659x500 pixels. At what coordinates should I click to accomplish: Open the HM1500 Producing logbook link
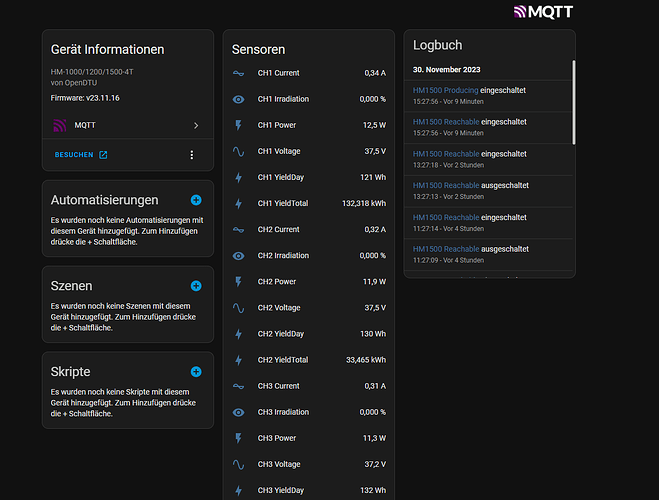445,90
